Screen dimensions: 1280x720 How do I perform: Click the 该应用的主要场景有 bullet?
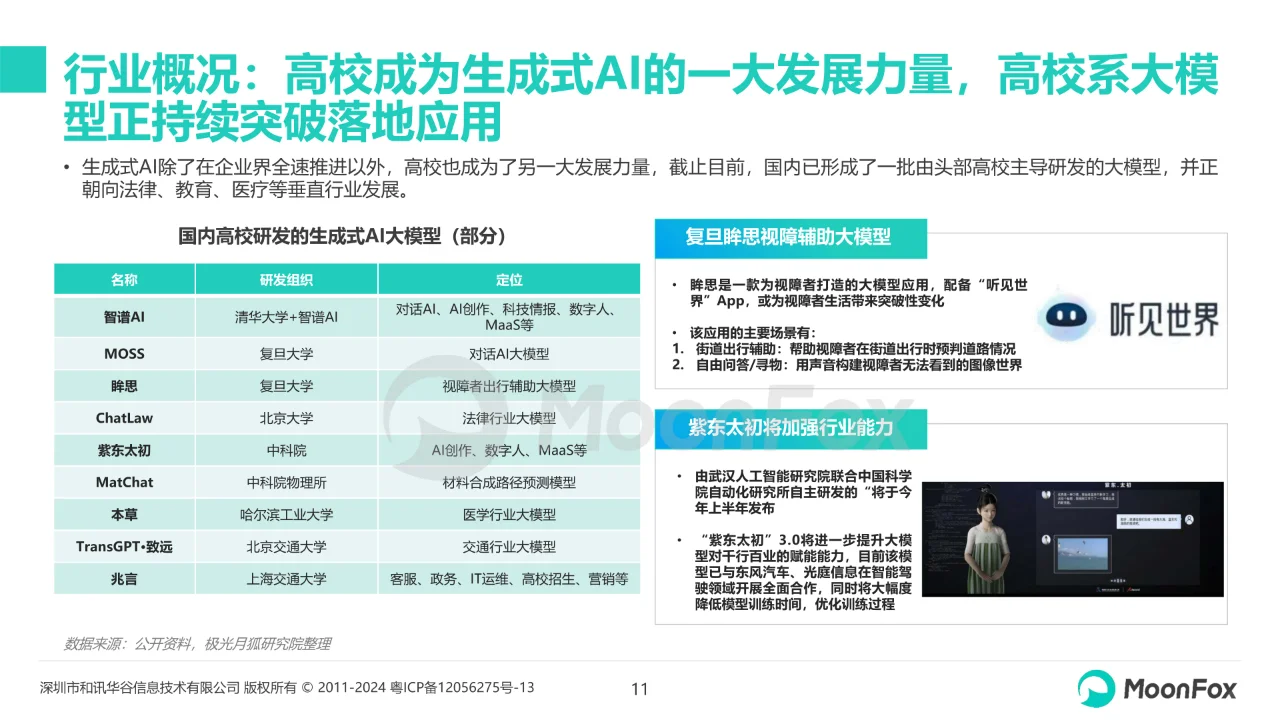click(x=744, y=332)
